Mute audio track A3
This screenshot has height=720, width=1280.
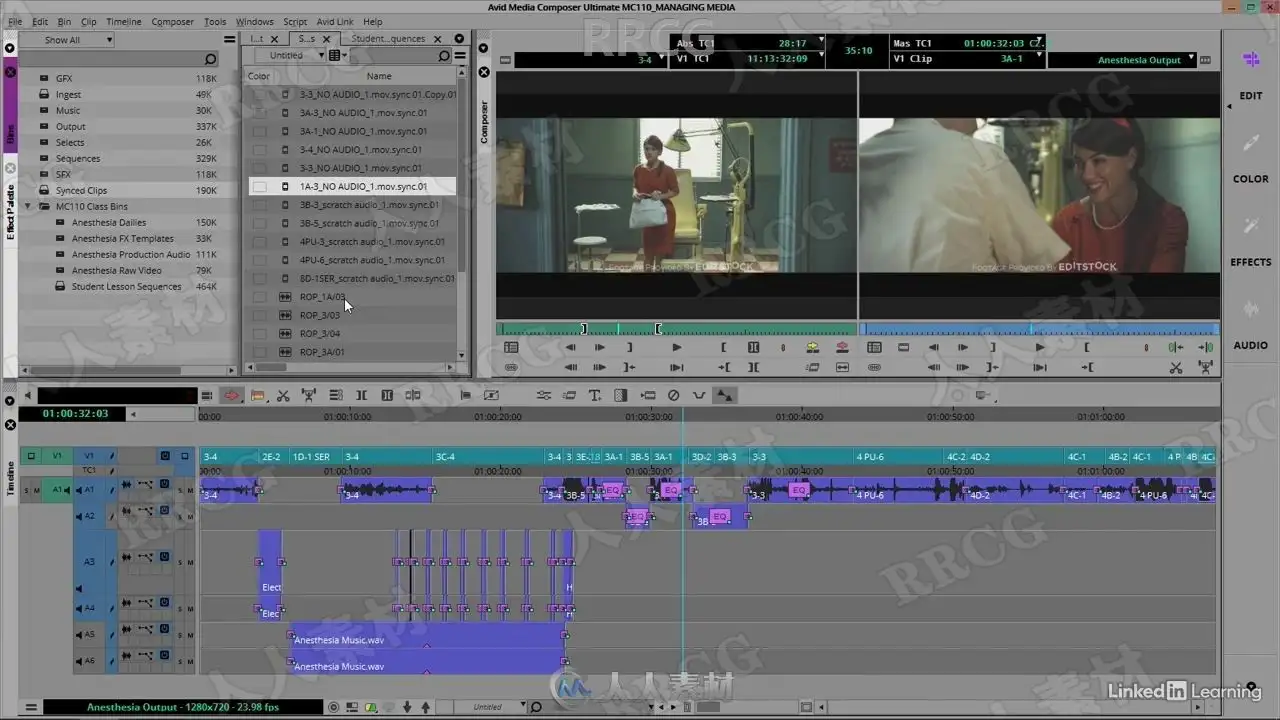coord(190,562)
